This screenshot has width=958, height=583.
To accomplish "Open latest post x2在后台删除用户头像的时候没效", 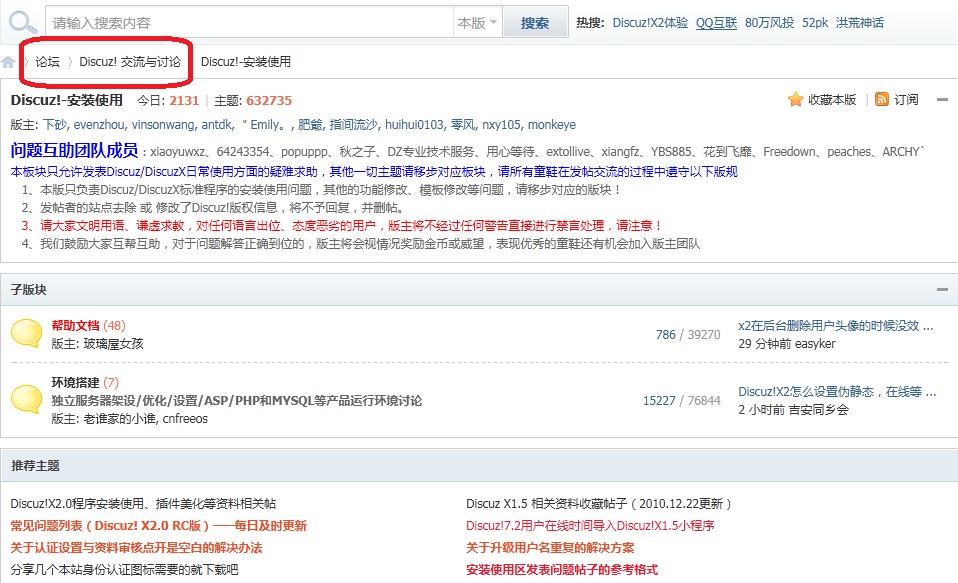I will (x=836, y=326).
